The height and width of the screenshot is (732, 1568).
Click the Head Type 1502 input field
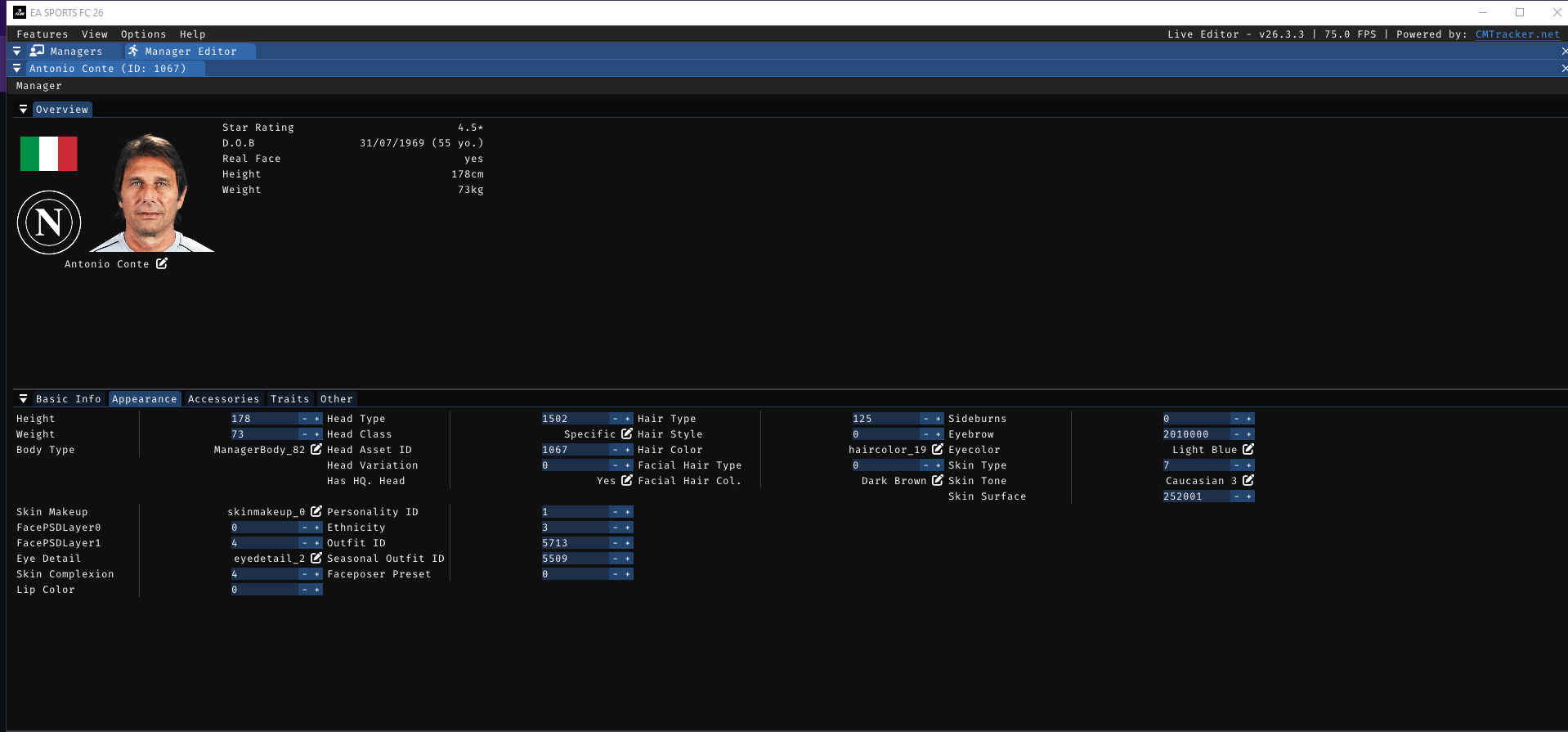click(x=574, y=419)
